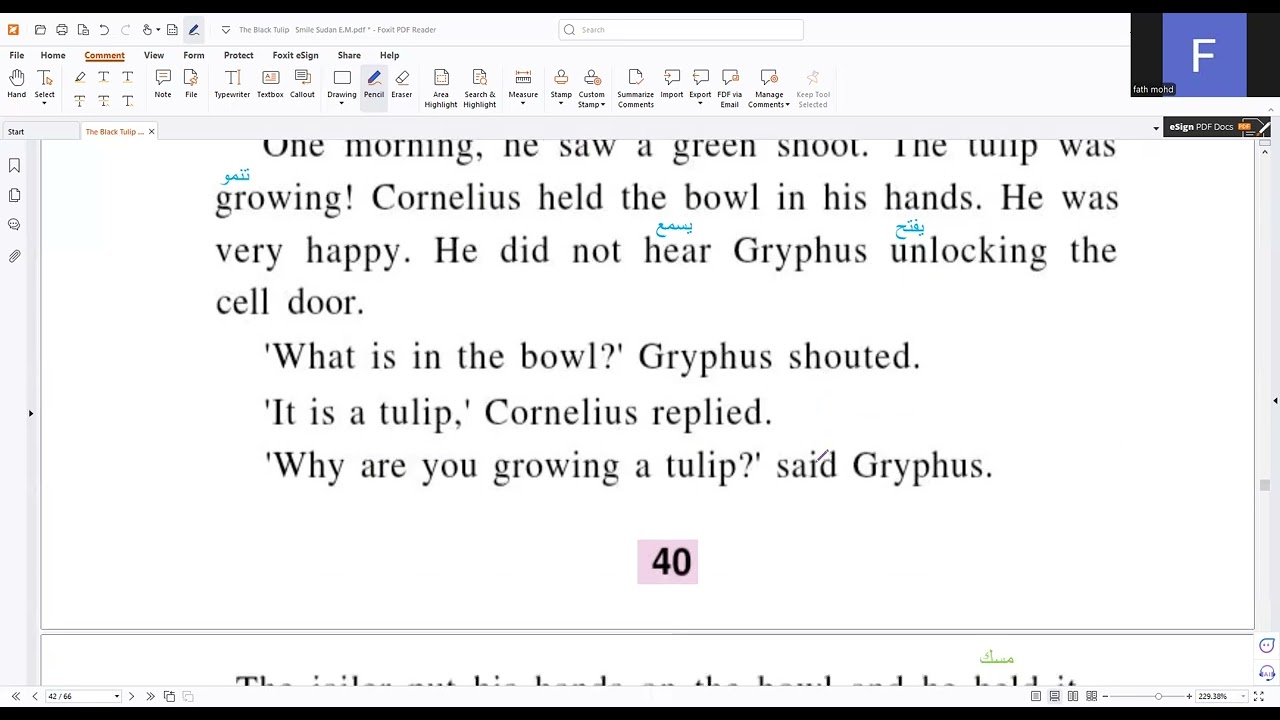Viewport: 1280px width, 720px height.
Task: Open the zoom percentage dropdown
Action: [1241, 696]
